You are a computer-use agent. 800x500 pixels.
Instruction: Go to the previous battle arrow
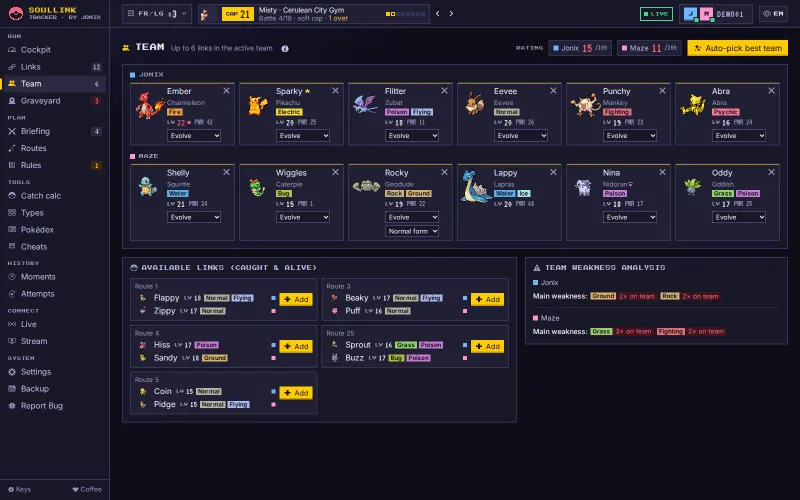[438, 14]
